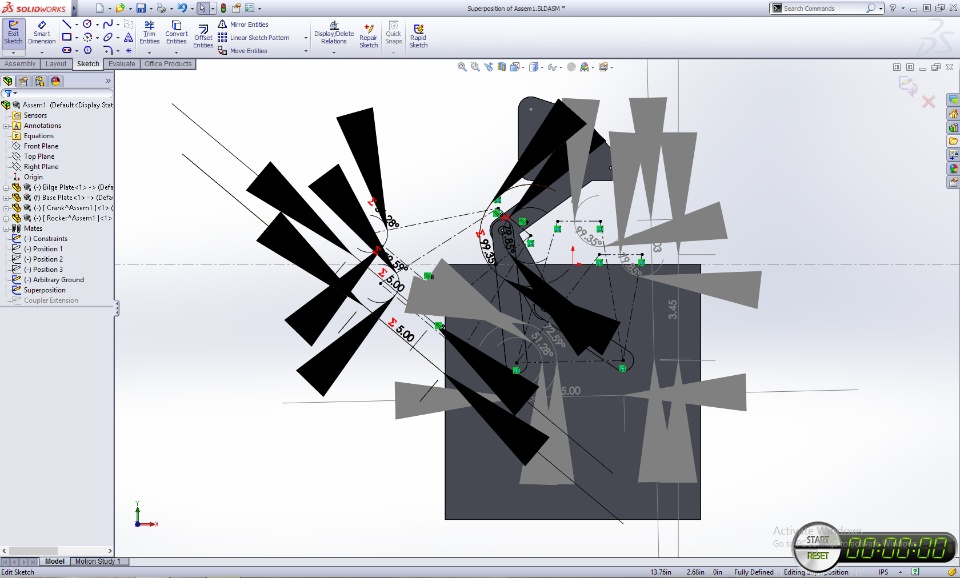
Task: Select the Sketch Fillet tool
Action: pyautogui.click(x=108, y=50)
